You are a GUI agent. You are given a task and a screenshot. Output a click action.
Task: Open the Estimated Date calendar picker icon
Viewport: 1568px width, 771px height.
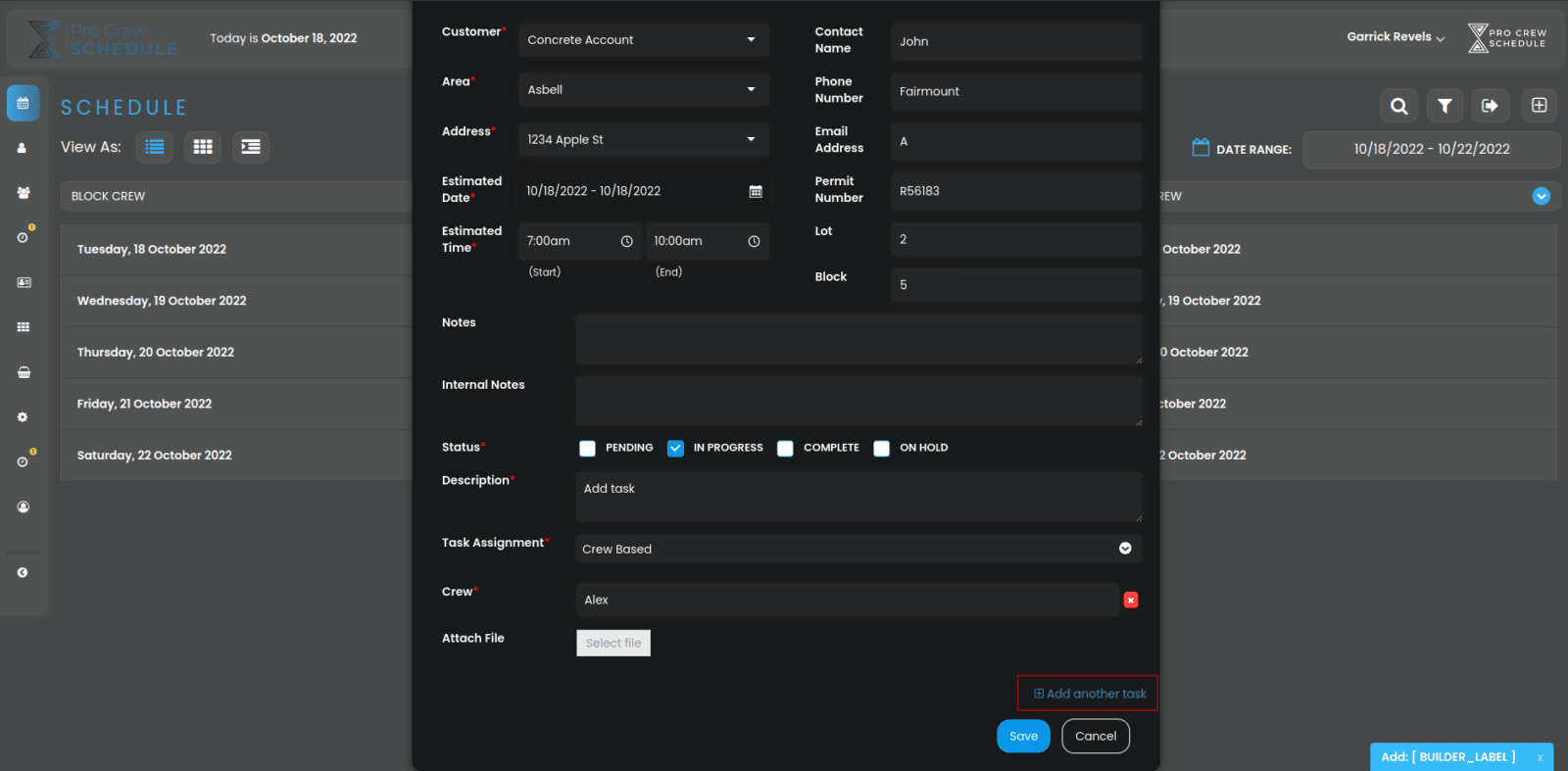pos(756,192)
